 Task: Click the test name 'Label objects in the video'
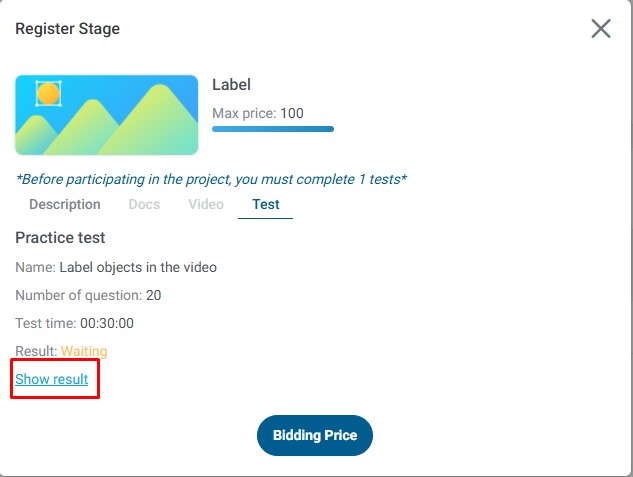(138, 267)
